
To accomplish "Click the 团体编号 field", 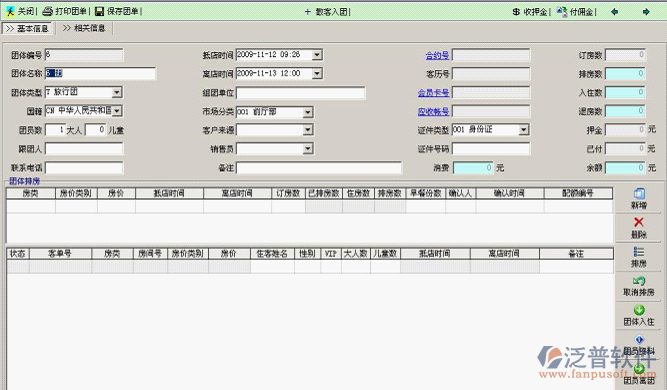I will click(x=84, y=54).
